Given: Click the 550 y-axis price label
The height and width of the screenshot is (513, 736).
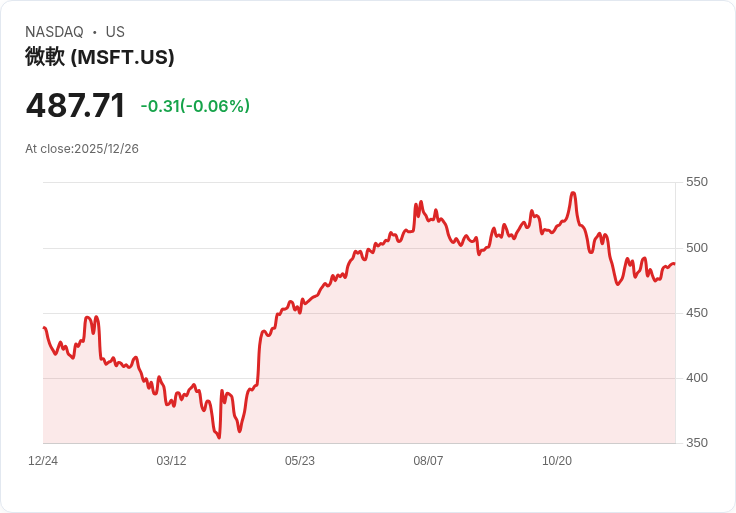Looking at the screenshot, I should [696, 182].
